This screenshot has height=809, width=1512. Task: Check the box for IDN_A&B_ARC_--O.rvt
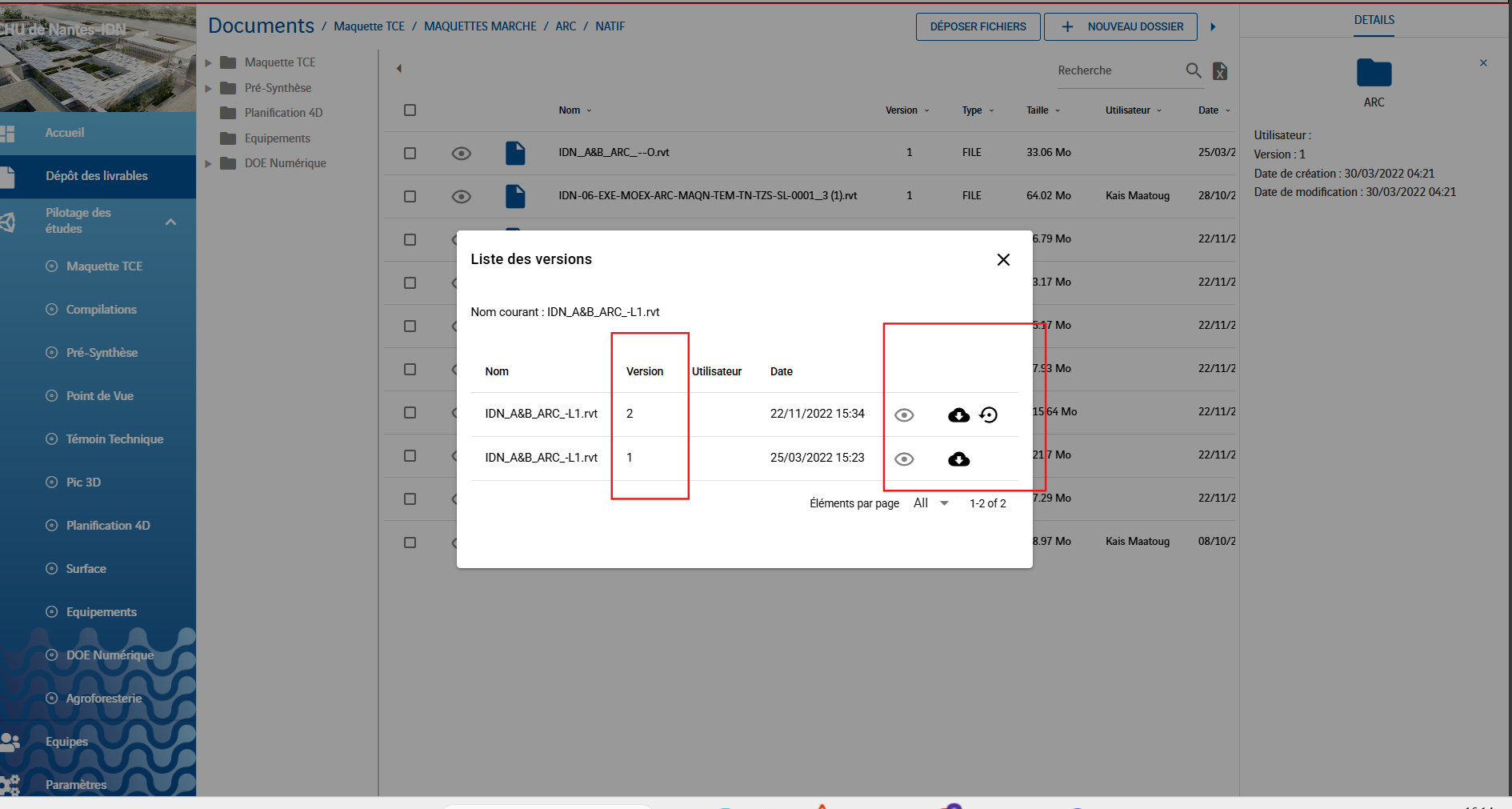[x=410, y=153]
